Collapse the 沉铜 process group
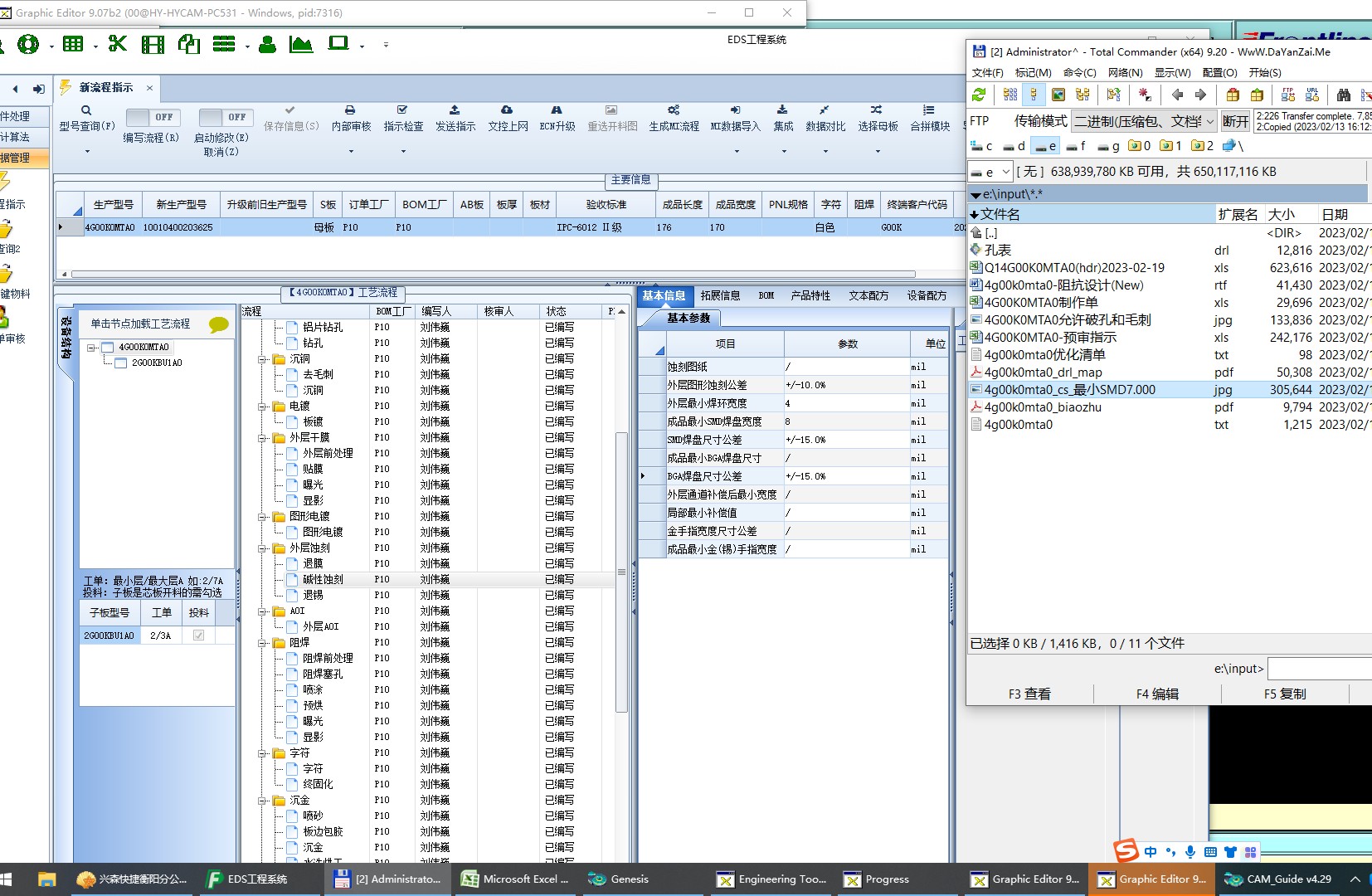This screenshot has height=896, width=1372. [262, 358]
